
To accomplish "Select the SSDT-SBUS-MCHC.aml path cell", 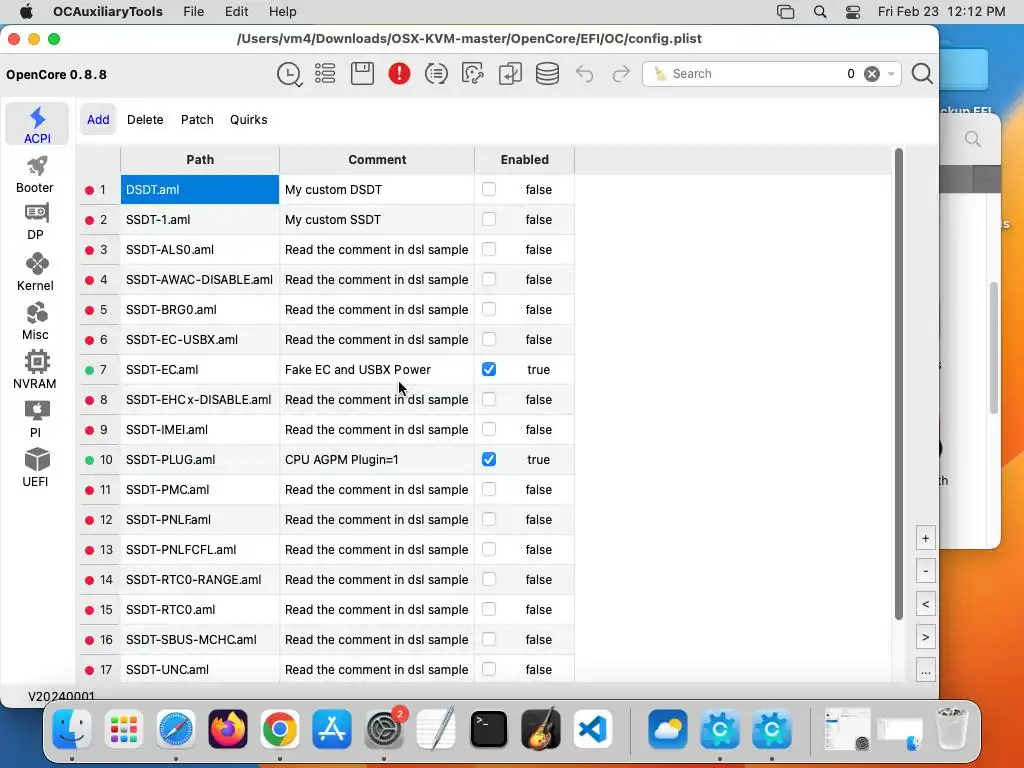I will 200,639.
